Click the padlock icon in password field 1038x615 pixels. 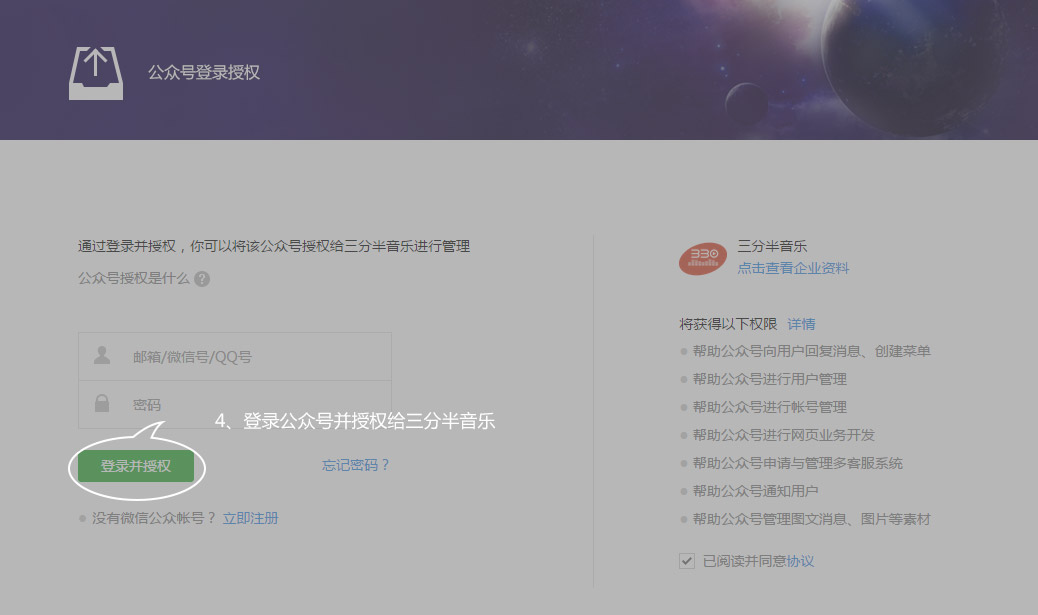point(102,403)
